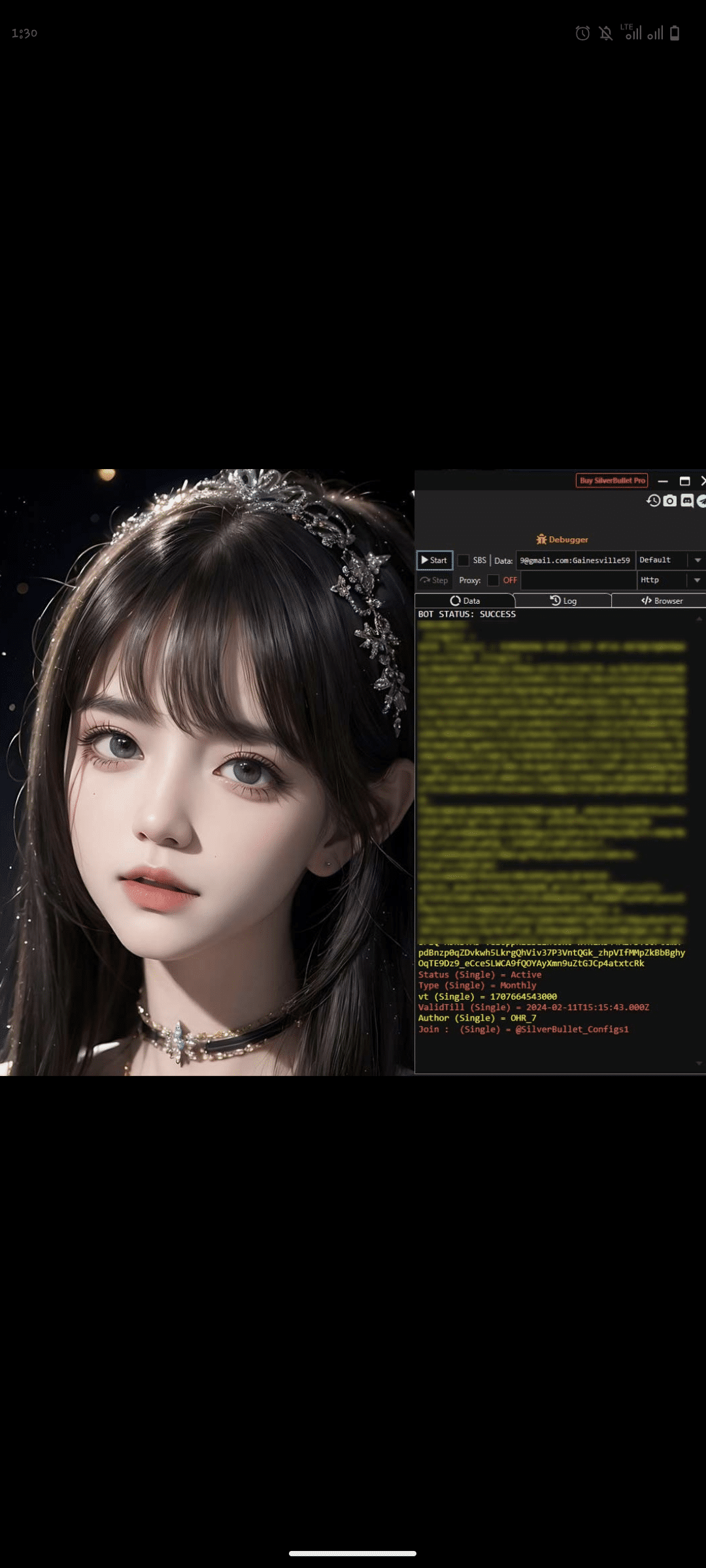The height and width of the screenshot is (1568, 706).
Task: Click the Telegram paper plane icon
Action: tap(701, 501)
